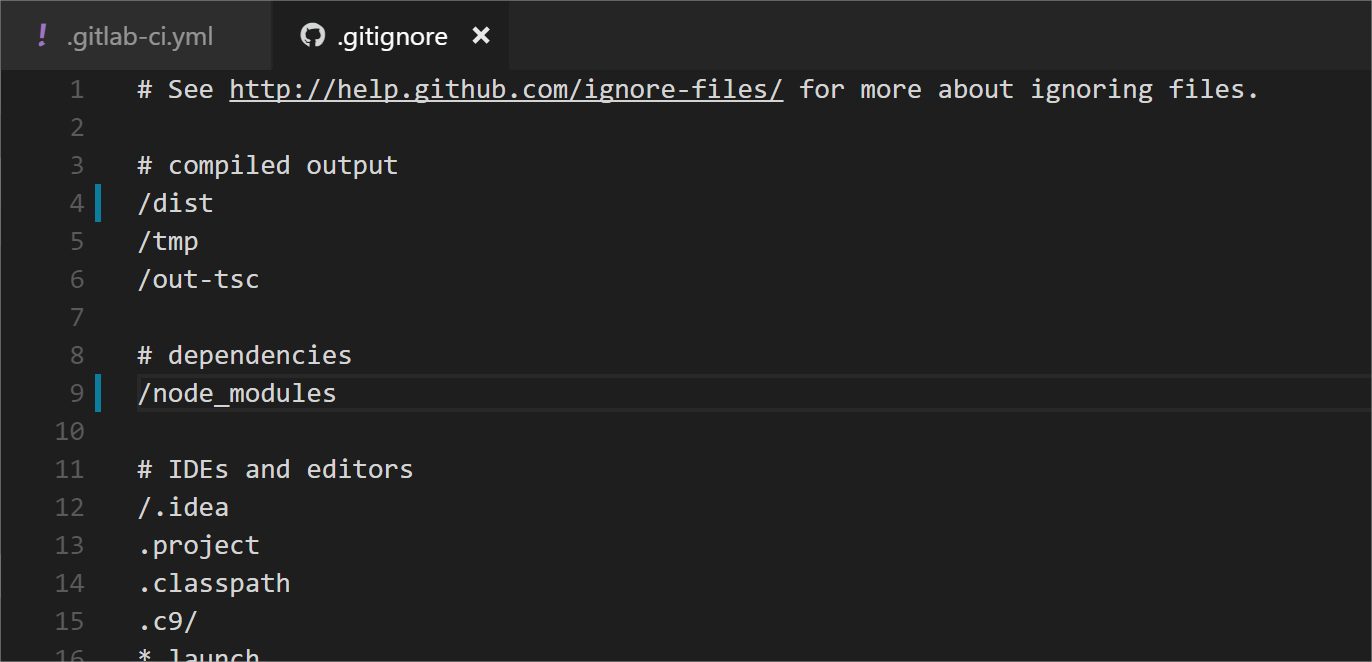The width and height of the screenshot is (1372, 662).
Task: Click the modified marker beside line 4
Action: [98, 203]
